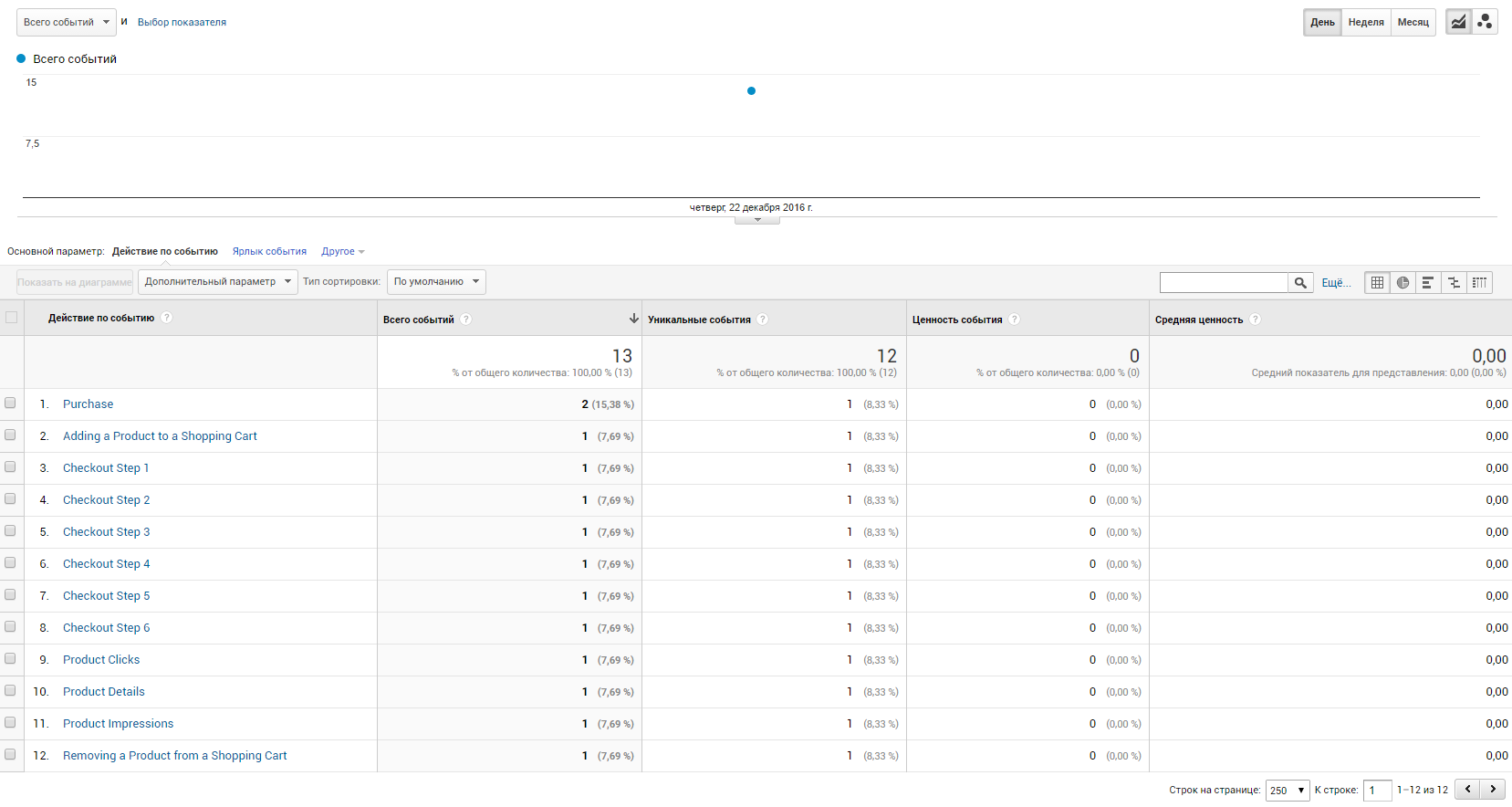This screenshot has height=807, width=1512.
Task: Open the Product Details link
Action: click(103, 691)
